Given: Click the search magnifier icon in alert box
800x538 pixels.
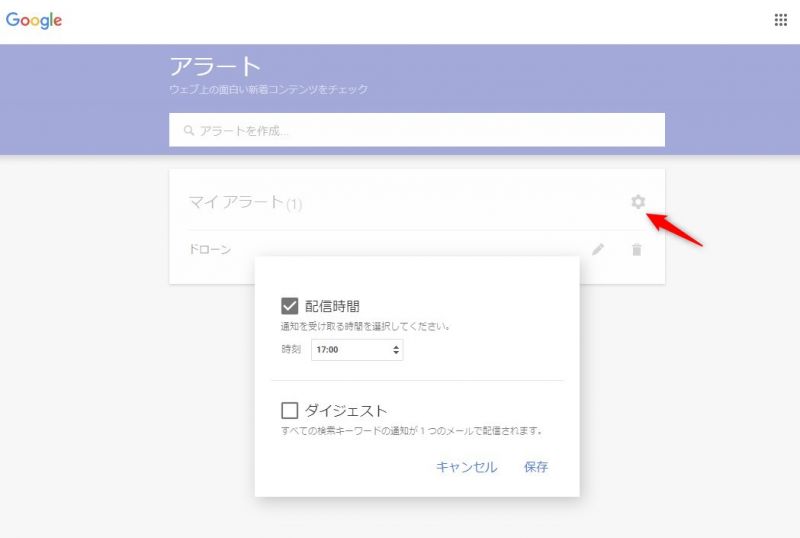Looking at the screenshot, I should (x=189, y=131).
